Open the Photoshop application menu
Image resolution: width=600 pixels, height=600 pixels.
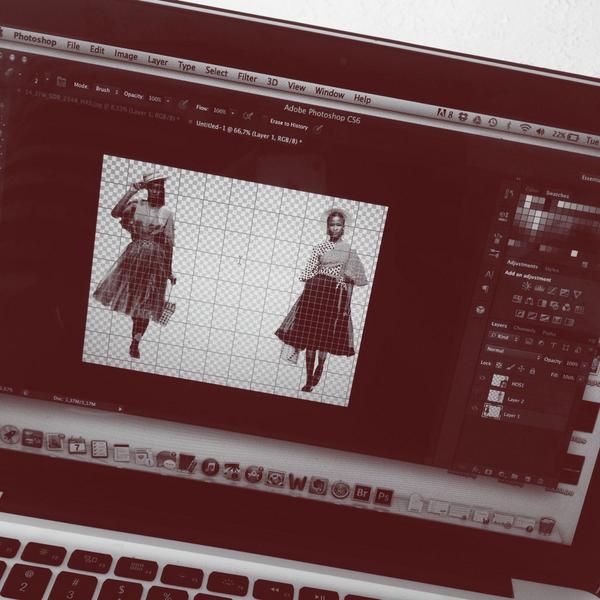click(35, 39)
